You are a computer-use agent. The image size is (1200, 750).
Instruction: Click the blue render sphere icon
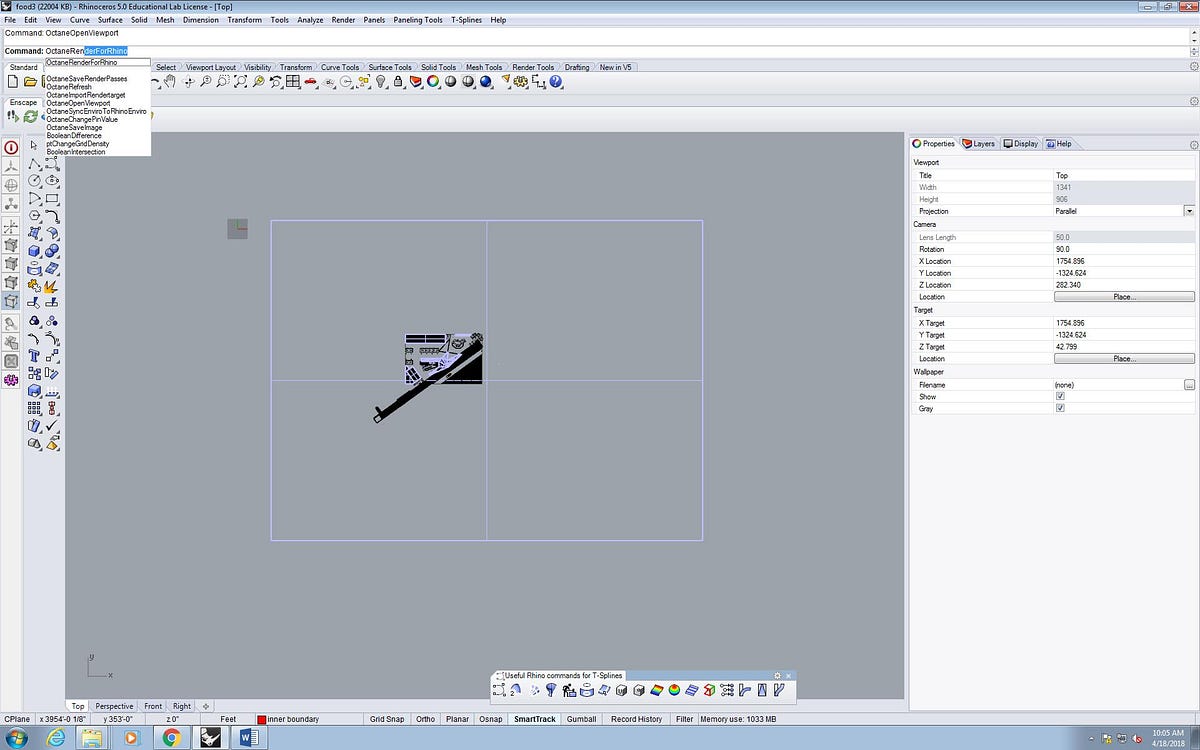485,82
